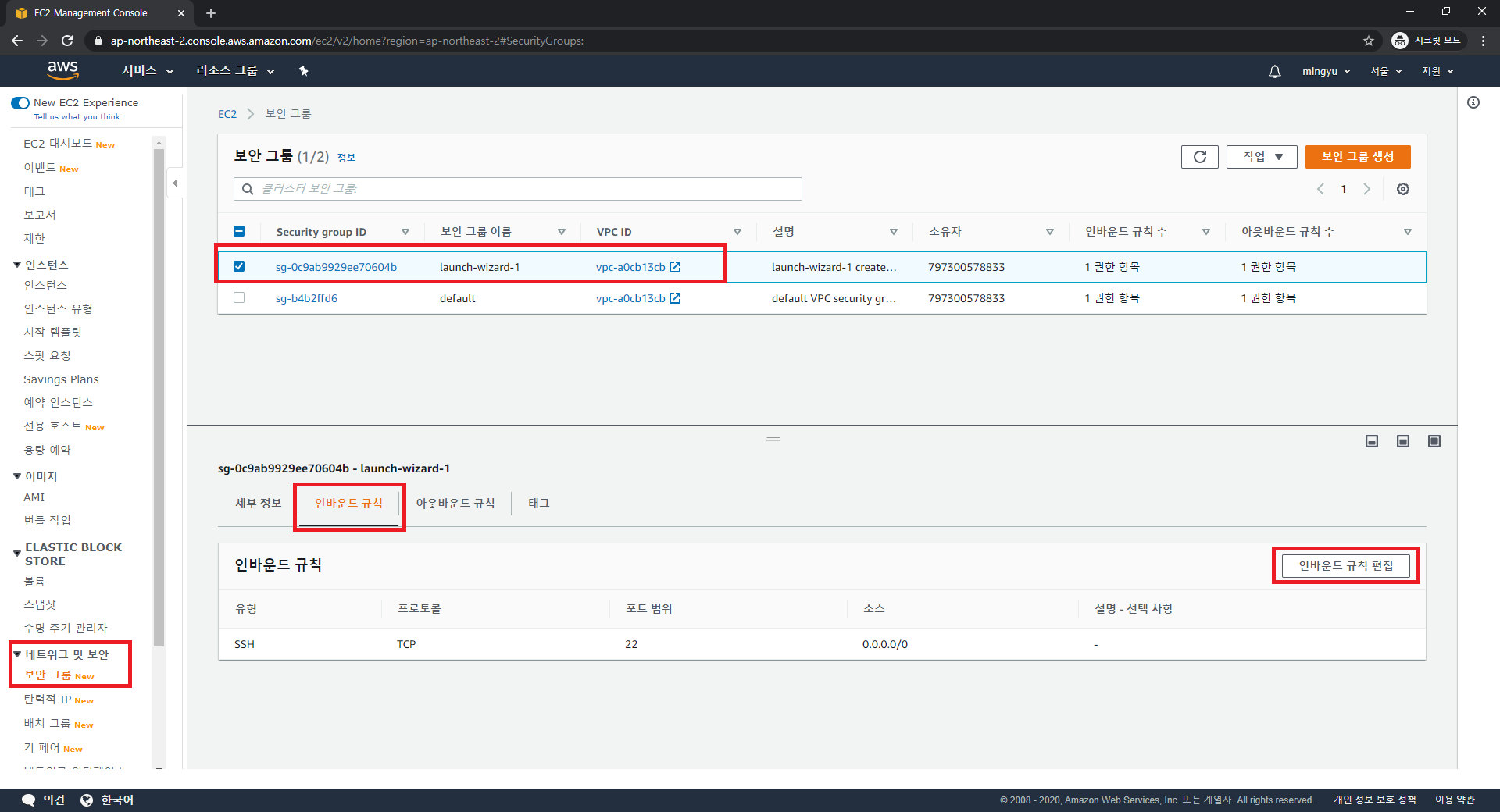This screenshot has width=1500, height=812.
Task: Click the sidebar vertical scrollbar
Action: pos(159,398)
